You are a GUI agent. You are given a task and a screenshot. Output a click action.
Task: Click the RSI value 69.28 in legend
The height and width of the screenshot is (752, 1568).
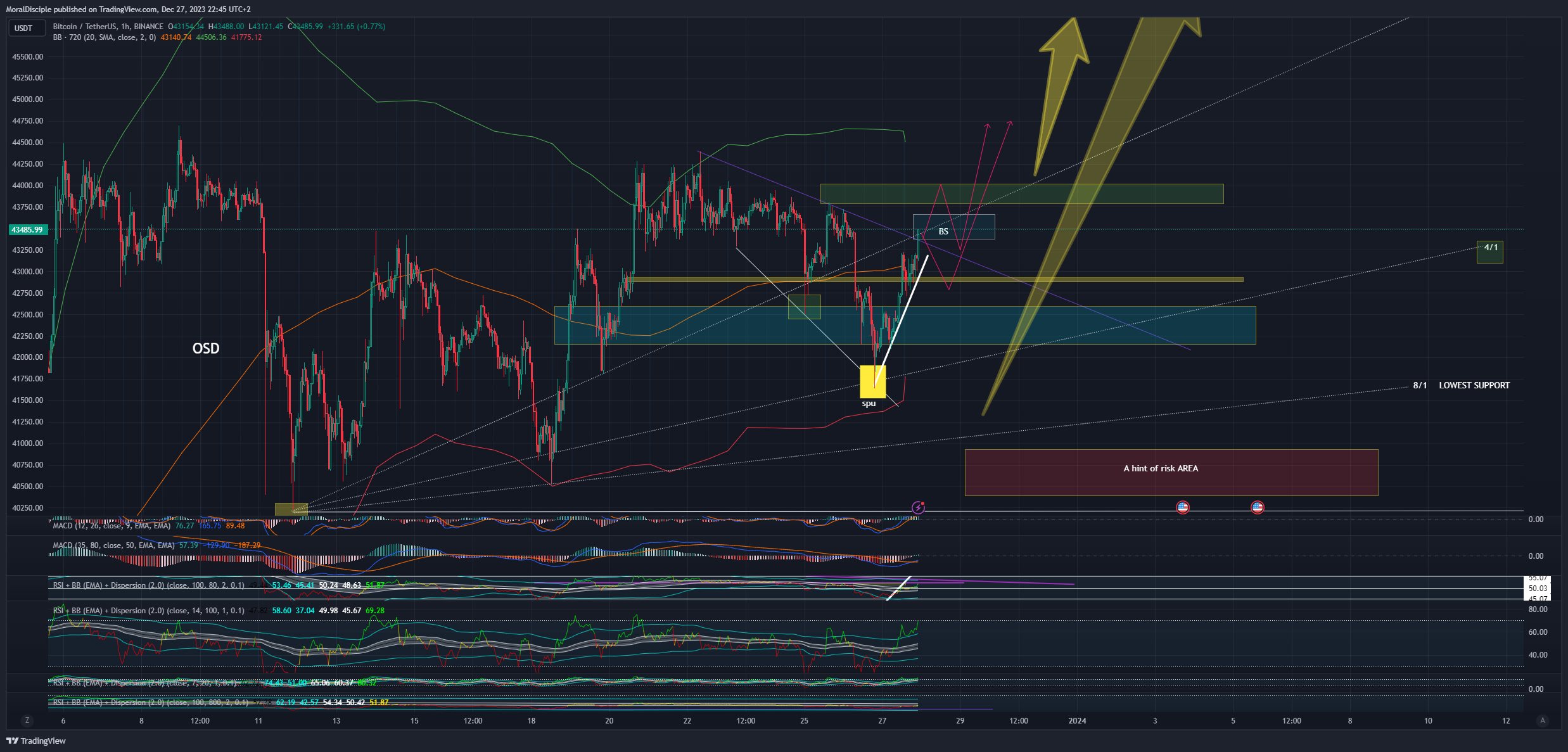[x=375, y=611]
